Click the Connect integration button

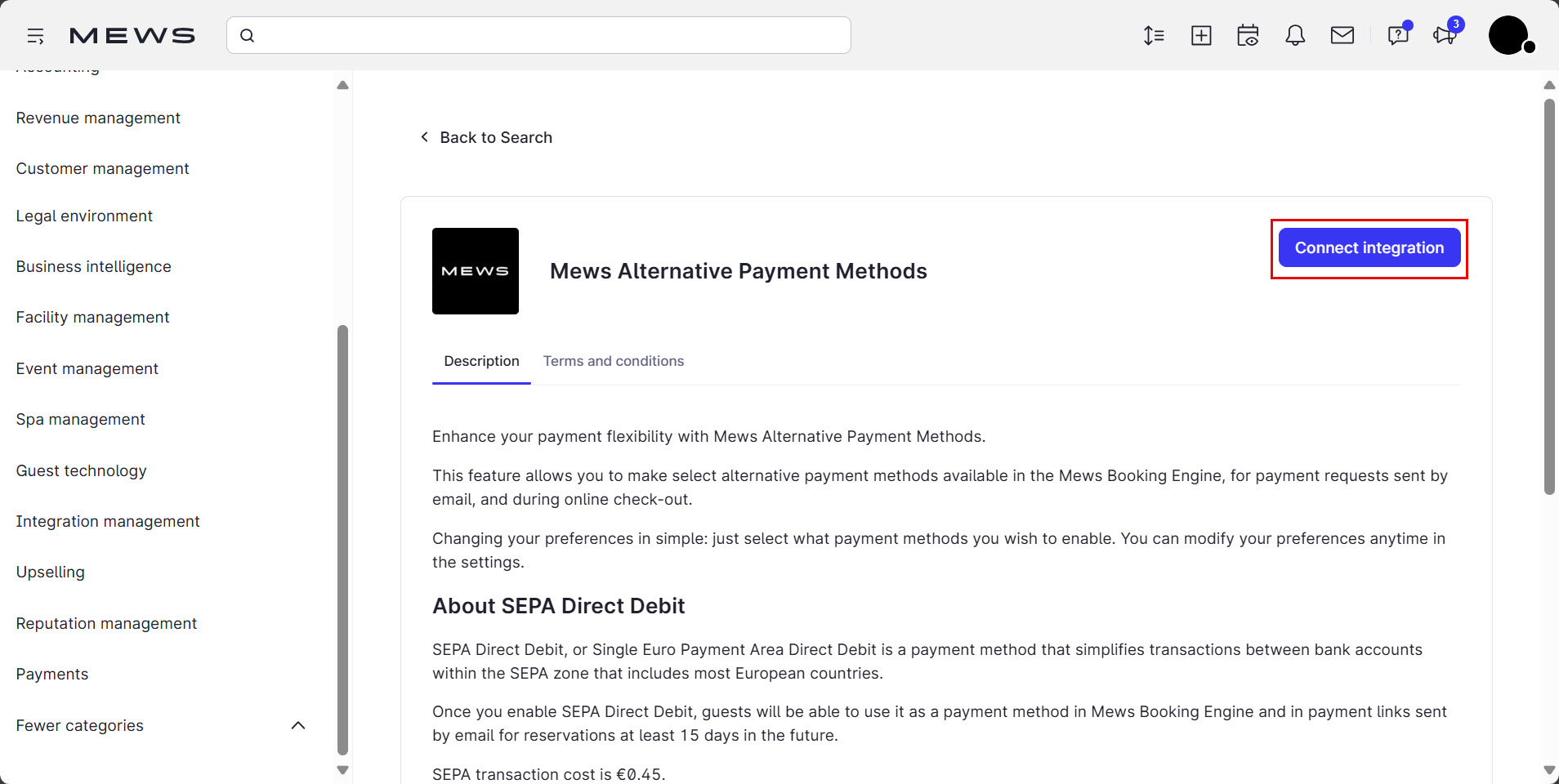tap(1369, 247)
